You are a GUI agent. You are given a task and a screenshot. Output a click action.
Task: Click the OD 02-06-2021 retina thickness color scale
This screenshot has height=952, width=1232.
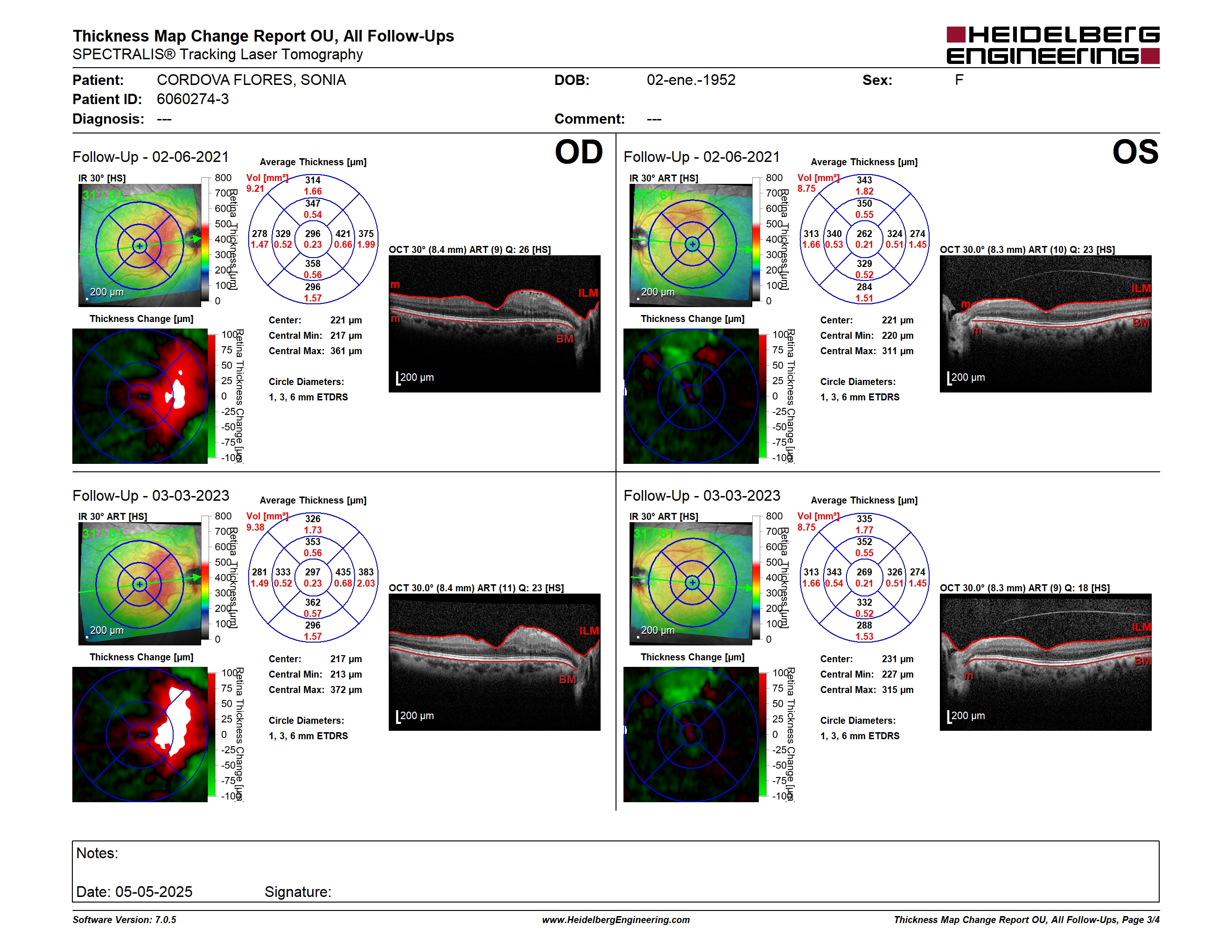click(205, 239)
